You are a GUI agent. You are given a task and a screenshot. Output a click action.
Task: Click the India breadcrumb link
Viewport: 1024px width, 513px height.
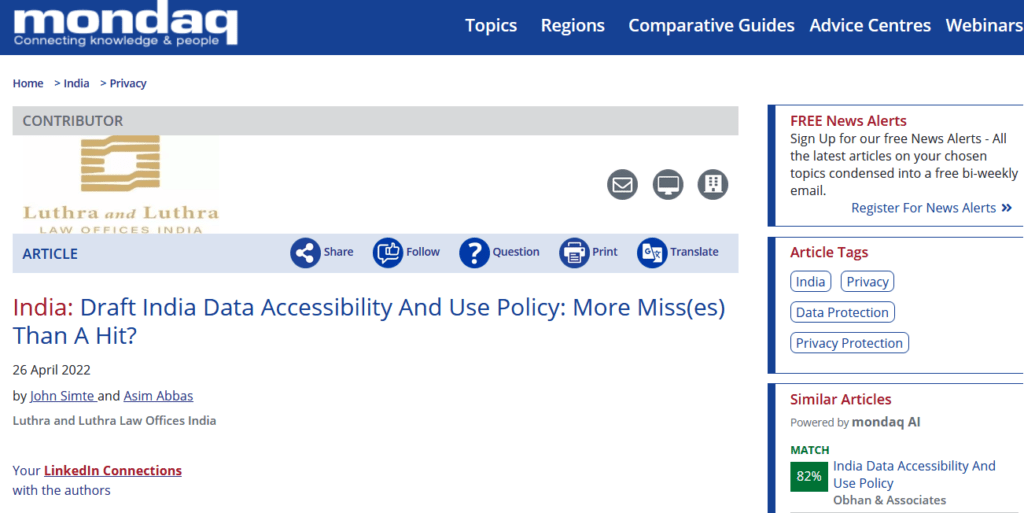[76, 84]
